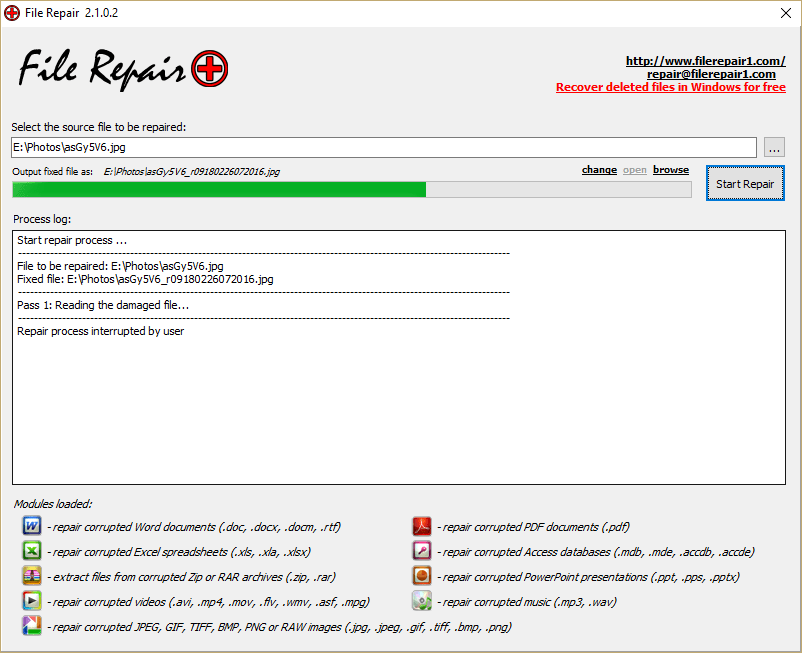Open Recover deleted files in Windows link
802x653 pixels.
pos(671,87)
